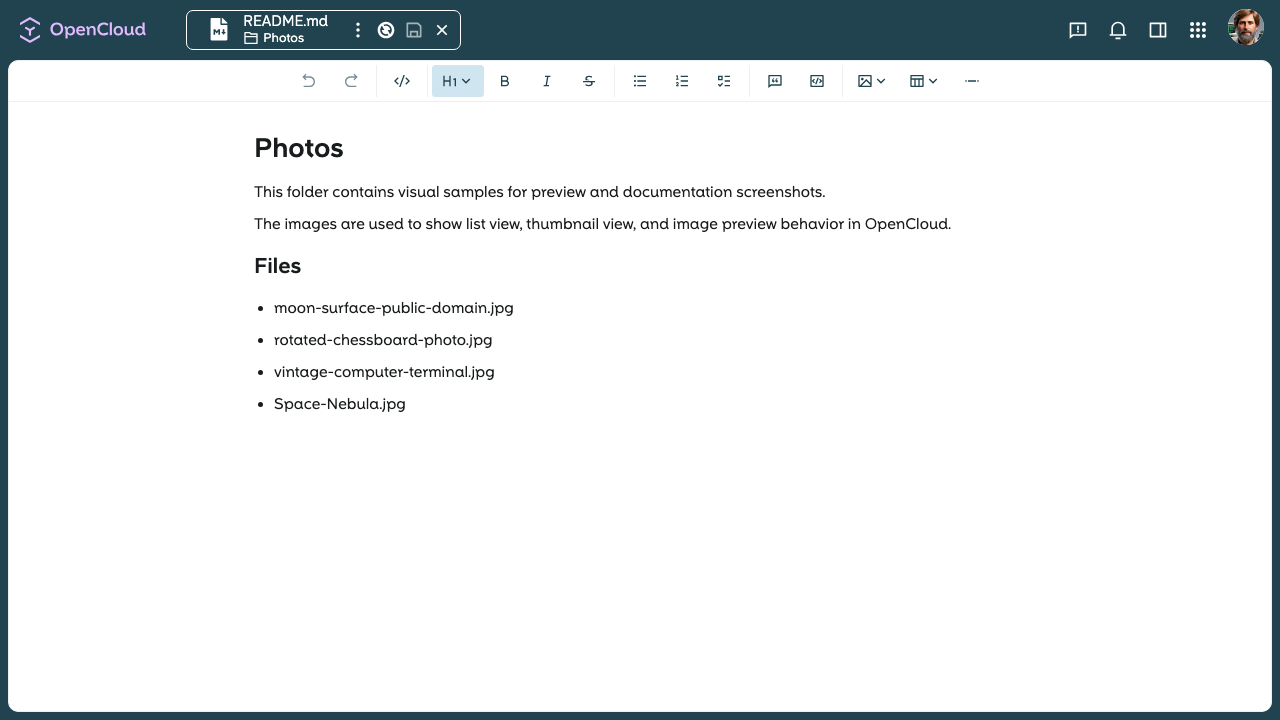Click the 'The images are used' paragraph
Viewport: 1280px width, 720px height.
click(x=603, y=224)
